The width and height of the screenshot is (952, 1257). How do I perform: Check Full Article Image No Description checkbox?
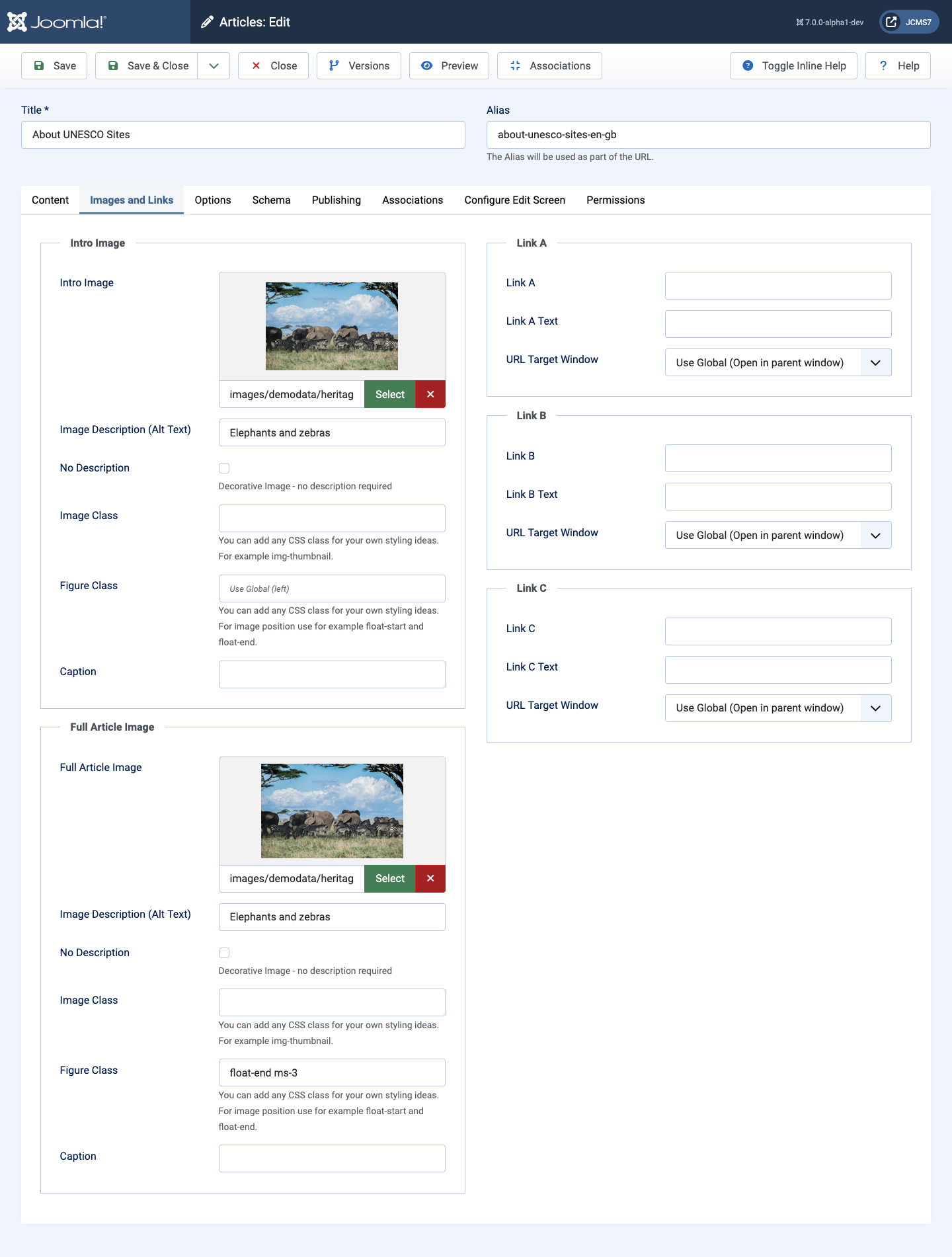click(224, 953)
